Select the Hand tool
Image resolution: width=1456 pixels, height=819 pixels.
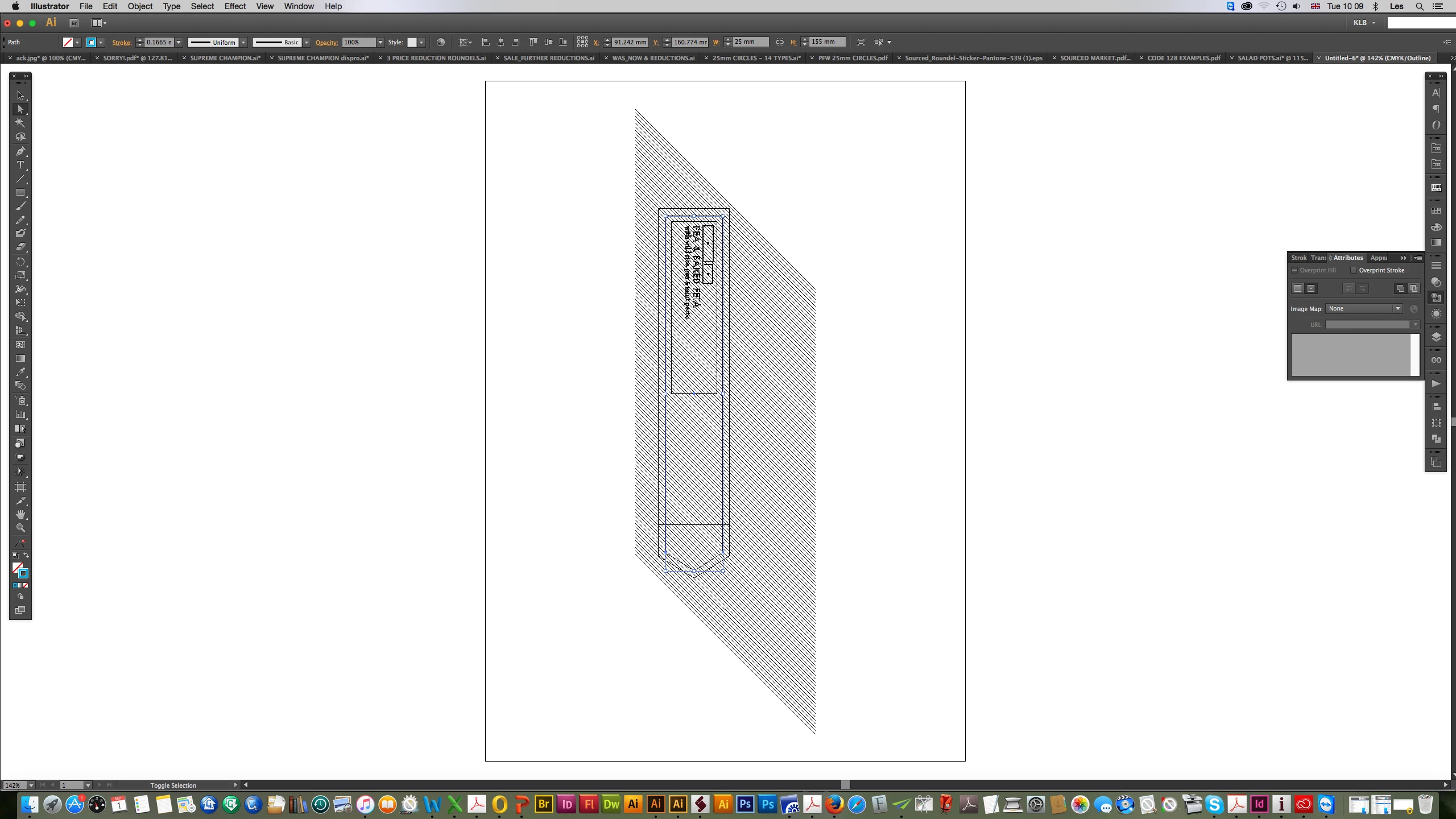click(20, 514)
